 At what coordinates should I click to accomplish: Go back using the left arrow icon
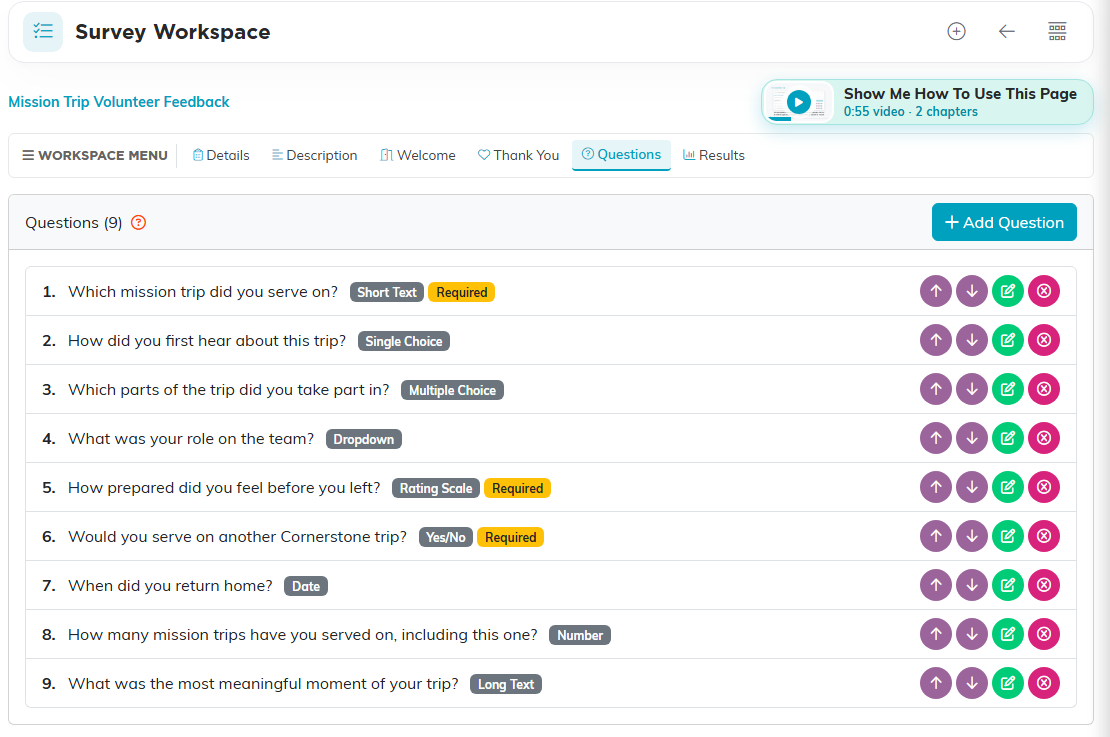[x=1007, y=31]
